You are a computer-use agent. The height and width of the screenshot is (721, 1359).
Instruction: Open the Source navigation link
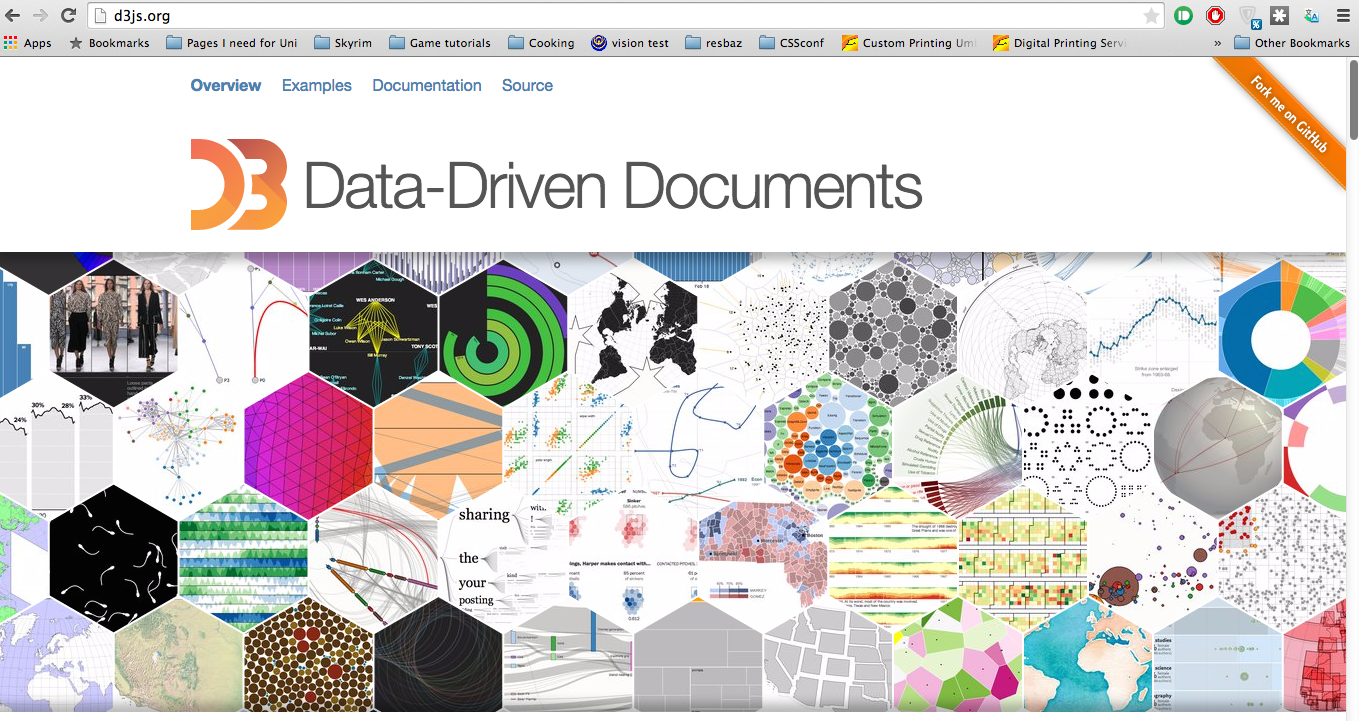(x=527, y=85)
